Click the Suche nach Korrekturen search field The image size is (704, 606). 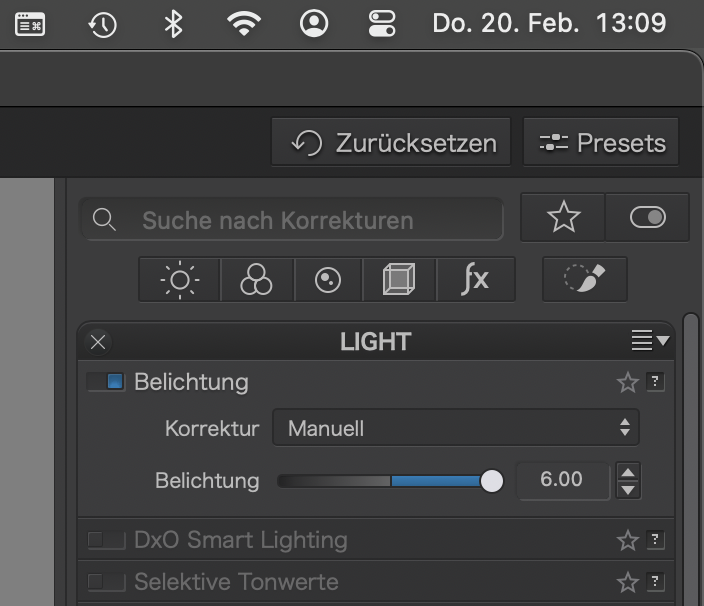pyautogui.click(x=291, y=220)
